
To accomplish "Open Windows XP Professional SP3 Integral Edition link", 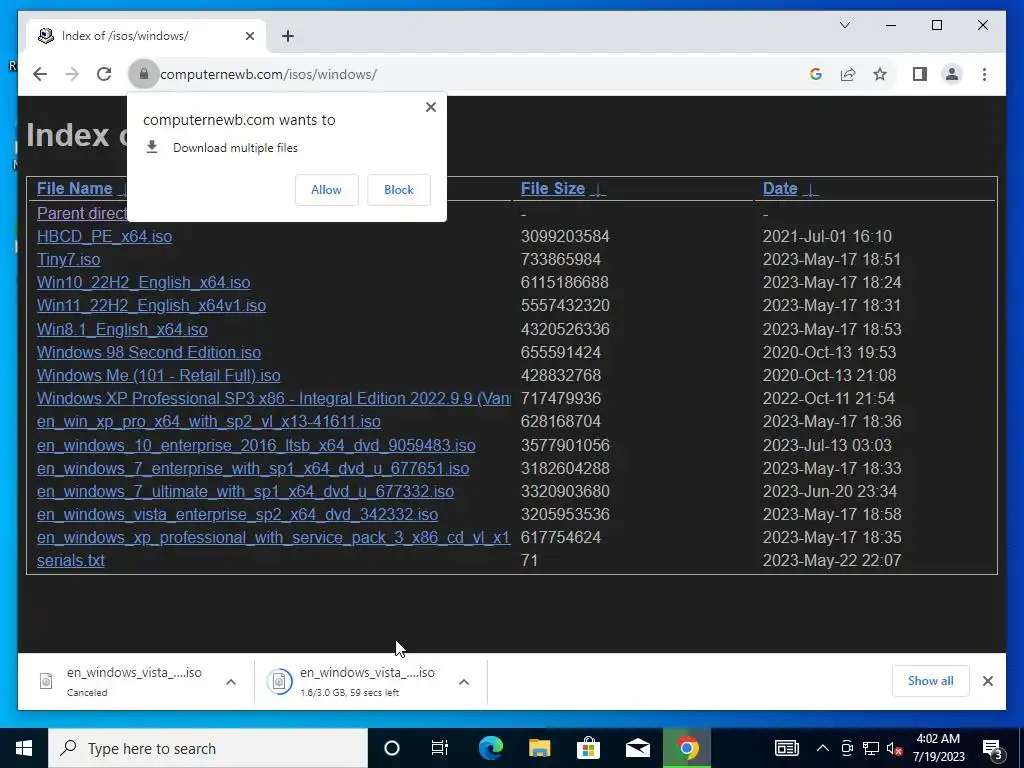I will coord(274,398).
